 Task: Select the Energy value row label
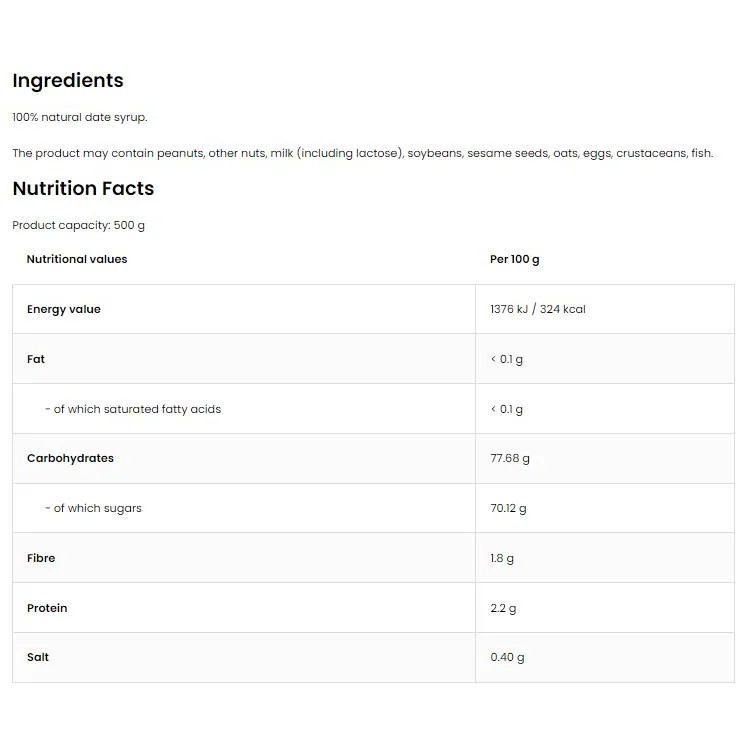[x=64, y=309]
